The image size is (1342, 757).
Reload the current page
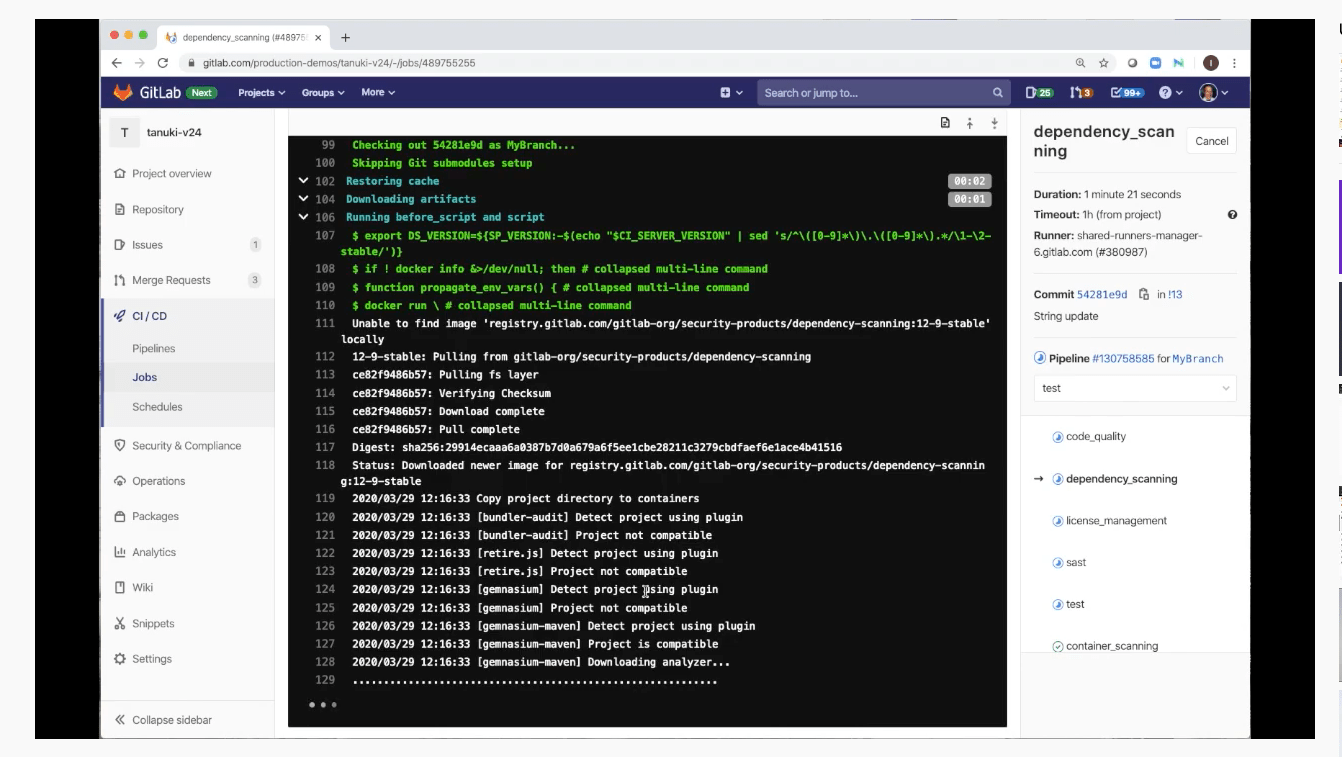pos(163,62)
